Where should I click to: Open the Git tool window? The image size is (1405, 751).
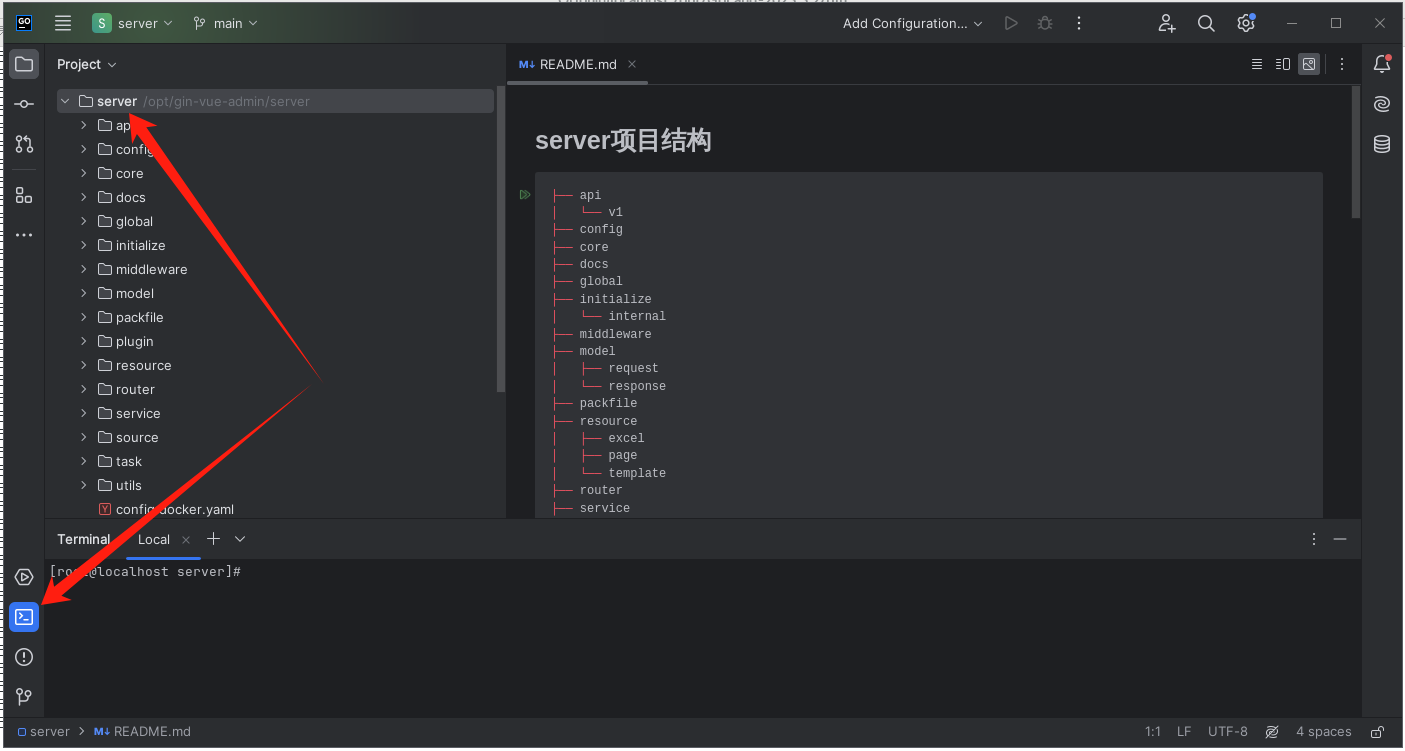pyautogui.click(x=24, y=697)
